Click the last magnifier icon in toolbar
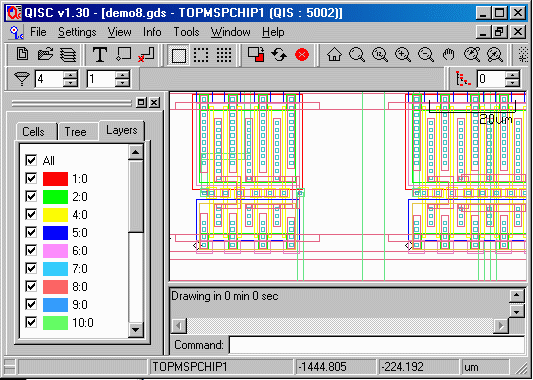This screenshot has width=533, height=380. tap(495, 55)
